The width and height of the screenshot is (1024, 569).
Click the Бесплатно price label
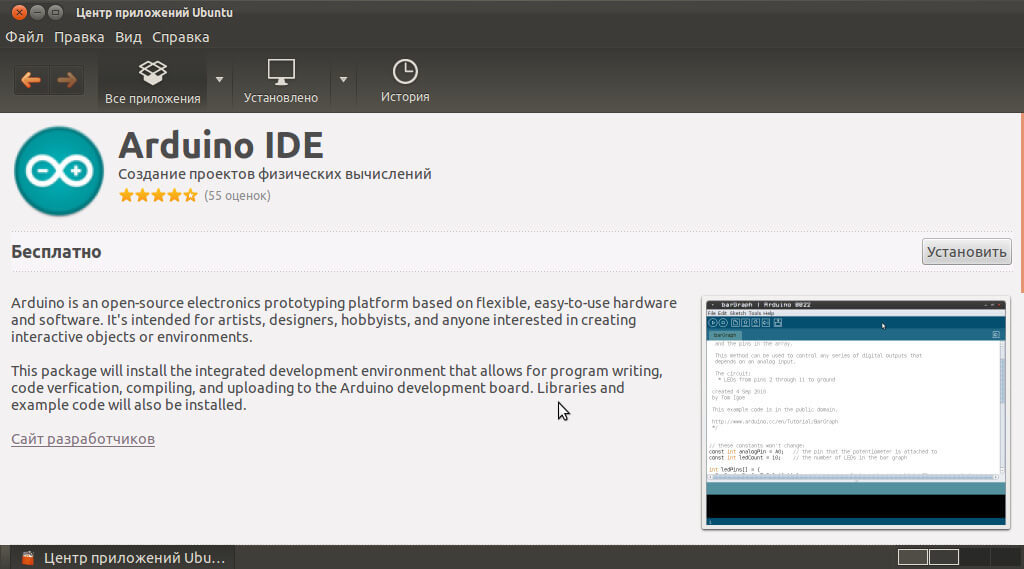pyautogui.click(x=56, y=252)
